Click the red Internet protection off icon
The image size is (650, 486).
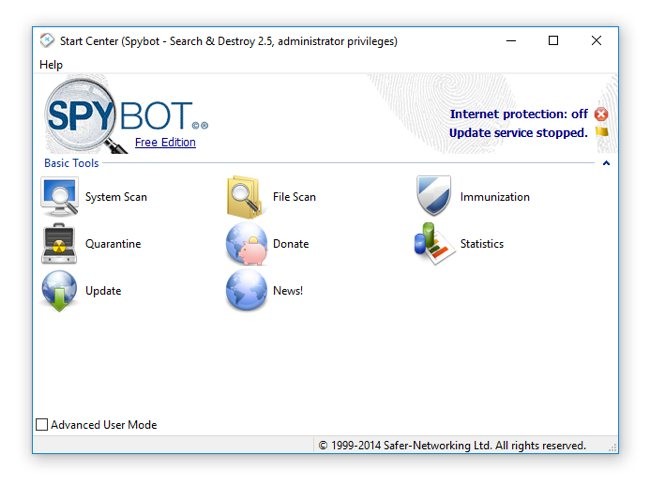(x=601, y=114)
